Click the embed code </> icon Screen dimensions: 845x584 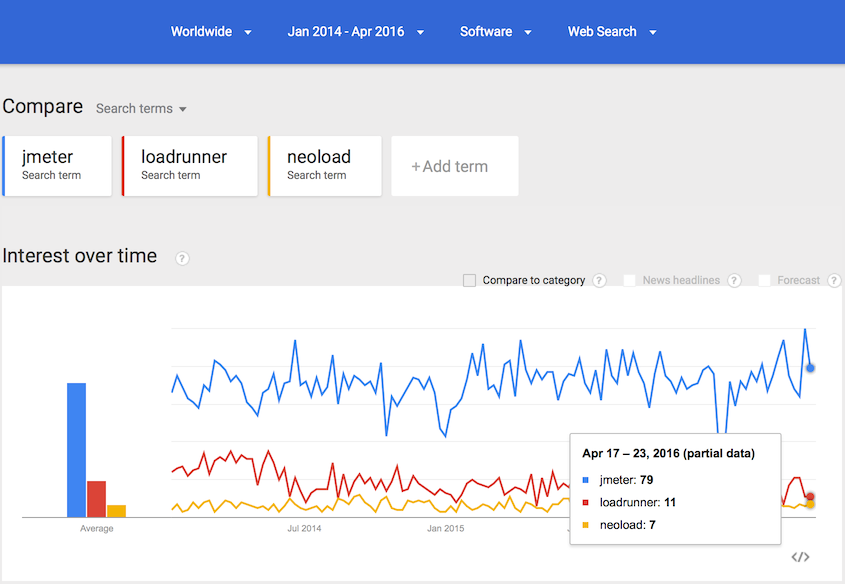click(x=800, y=557)
